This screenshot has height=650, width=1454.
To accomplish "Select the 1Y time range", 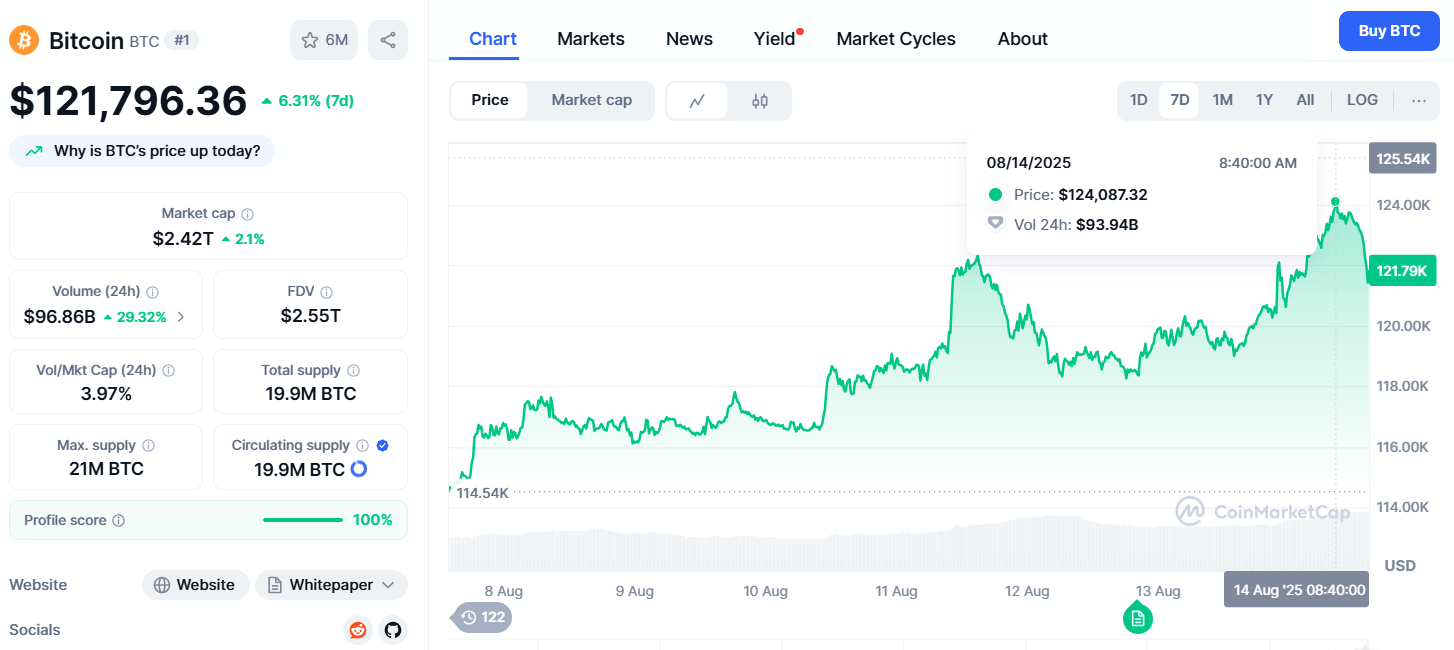I will (1264, 100).
